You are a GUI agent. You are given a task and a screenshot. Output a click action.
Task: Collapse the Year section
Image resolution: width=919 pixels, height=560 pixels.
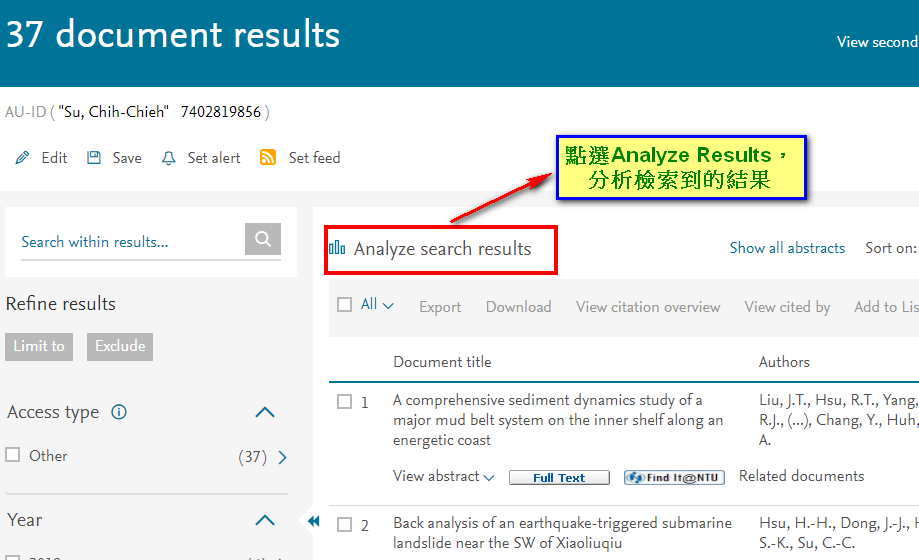(265, 520)
